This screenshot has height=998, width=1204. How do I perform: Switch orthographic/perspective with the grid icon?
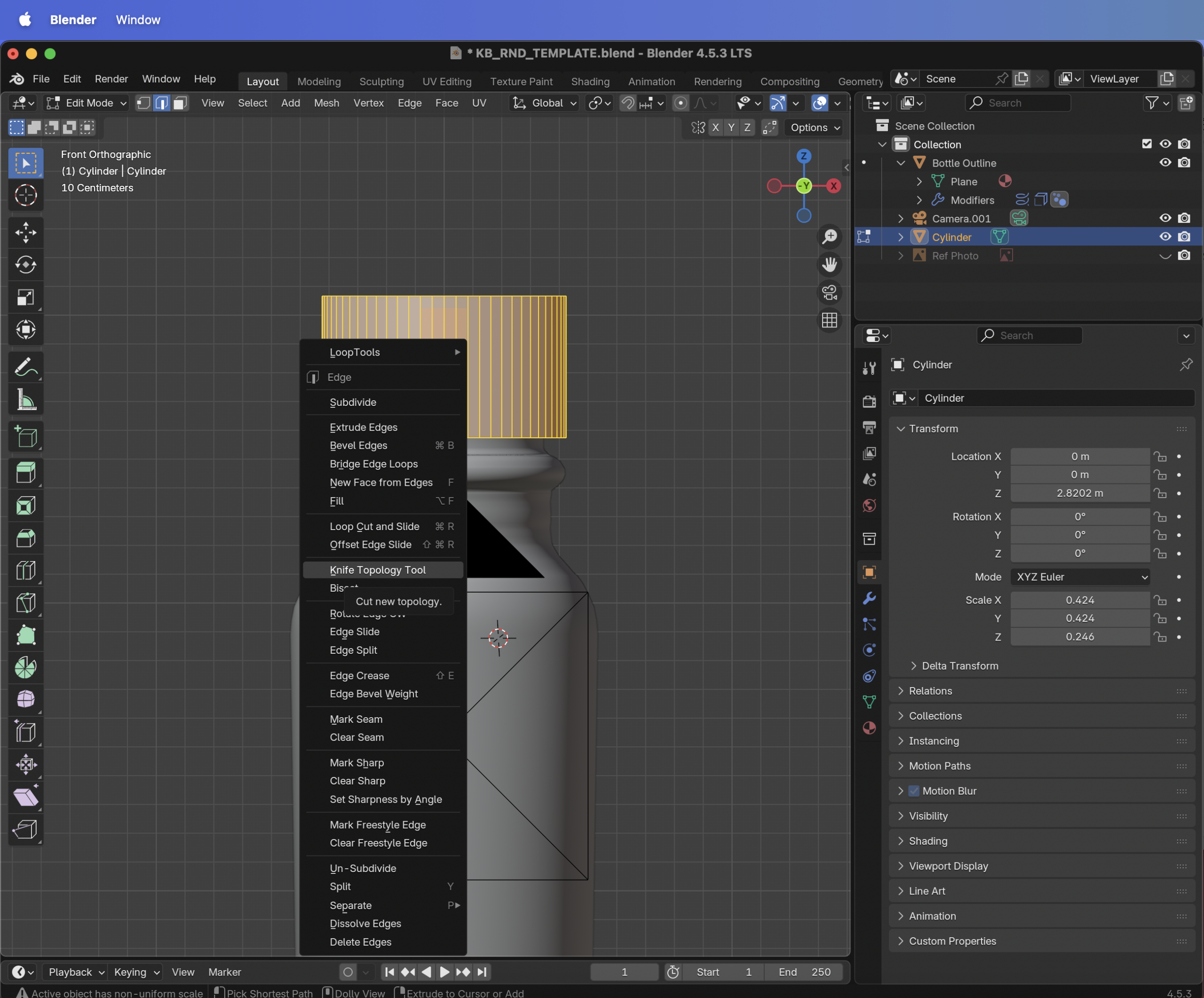[829, 320]
